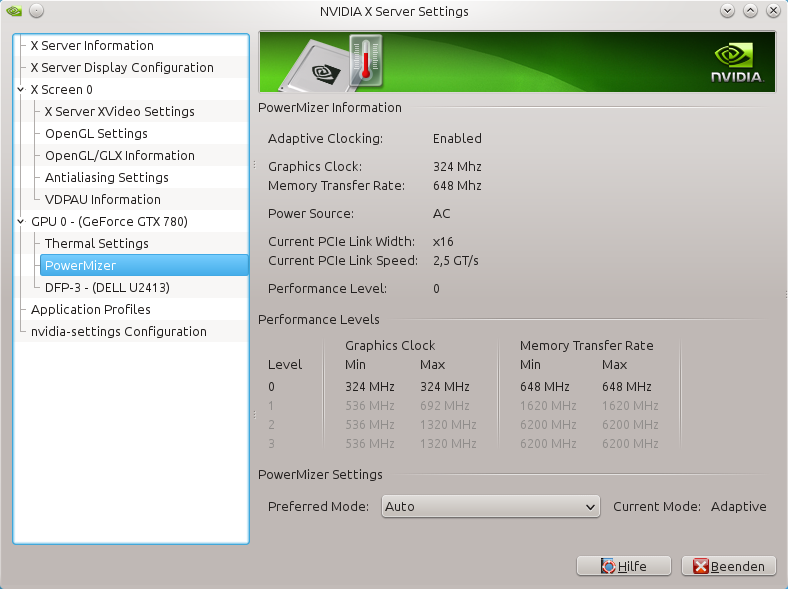The height and width of the screenshot is (589, 788).
Task: Click PCIe Link Width value x16
Action: [x=443, y=242]
